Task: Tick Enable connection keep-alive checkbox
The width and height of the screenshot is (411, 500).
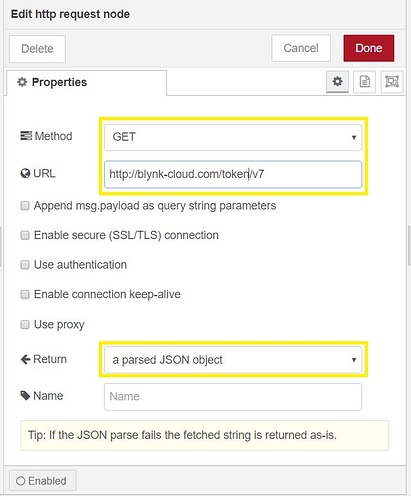Action: (25, 295)
